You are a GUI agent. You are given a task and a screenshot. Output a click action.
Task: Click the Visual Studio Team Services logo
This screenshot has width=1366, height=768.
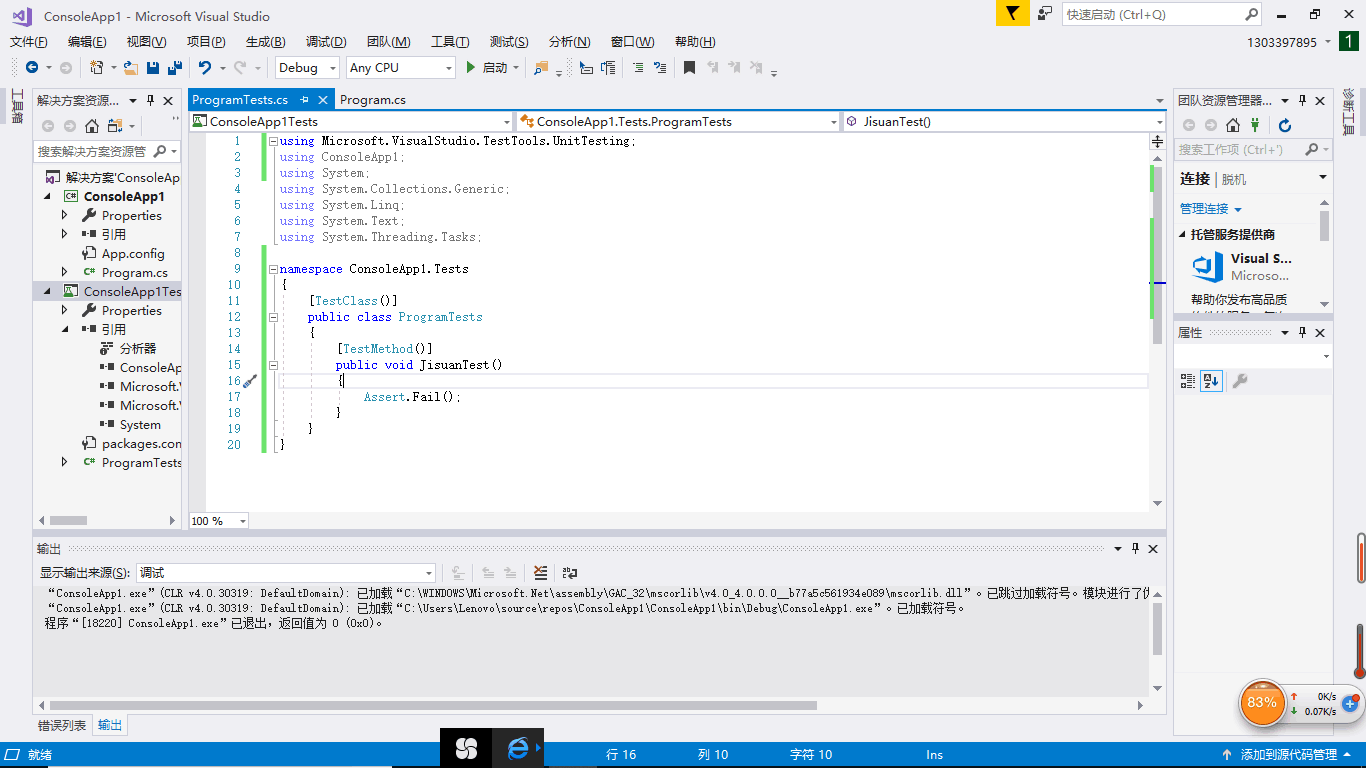[1208, 267]
